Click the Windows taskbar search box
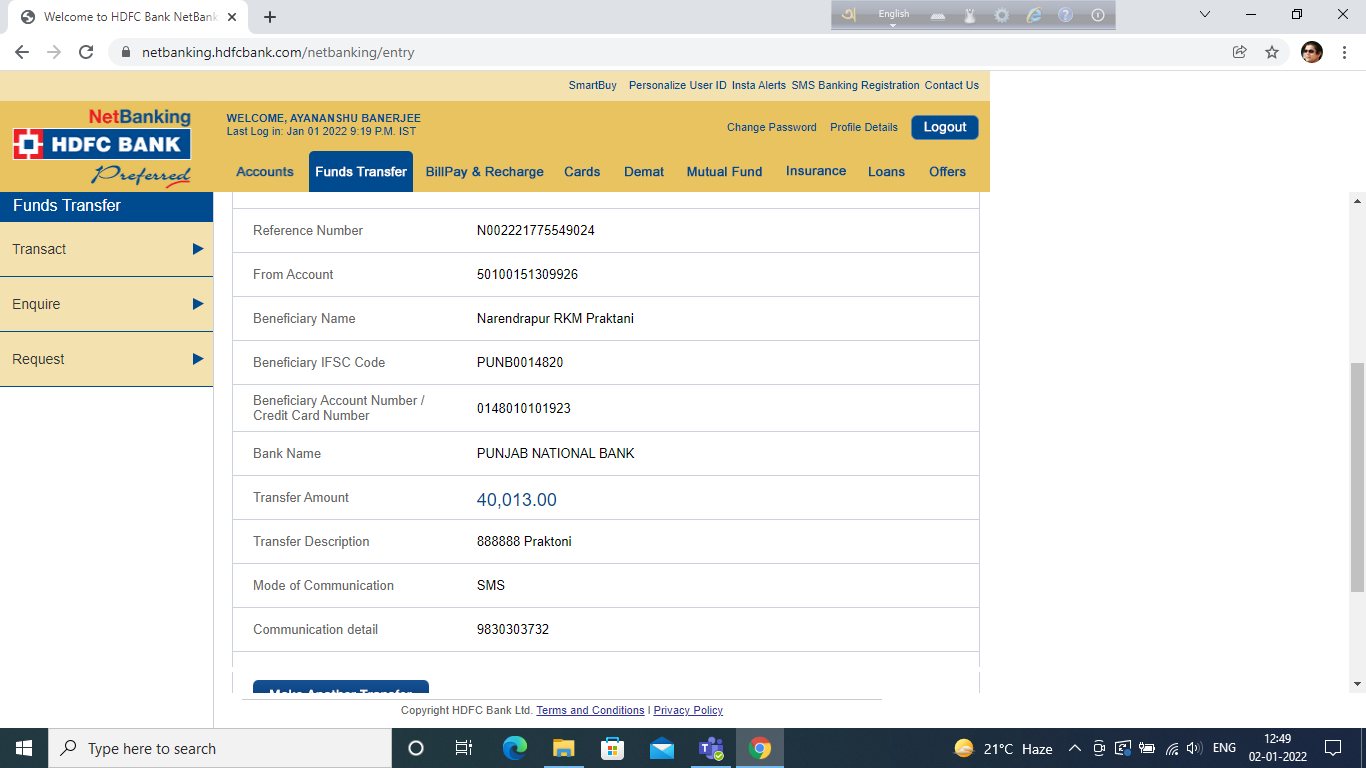1366x768 pixels. coord(220,748)
